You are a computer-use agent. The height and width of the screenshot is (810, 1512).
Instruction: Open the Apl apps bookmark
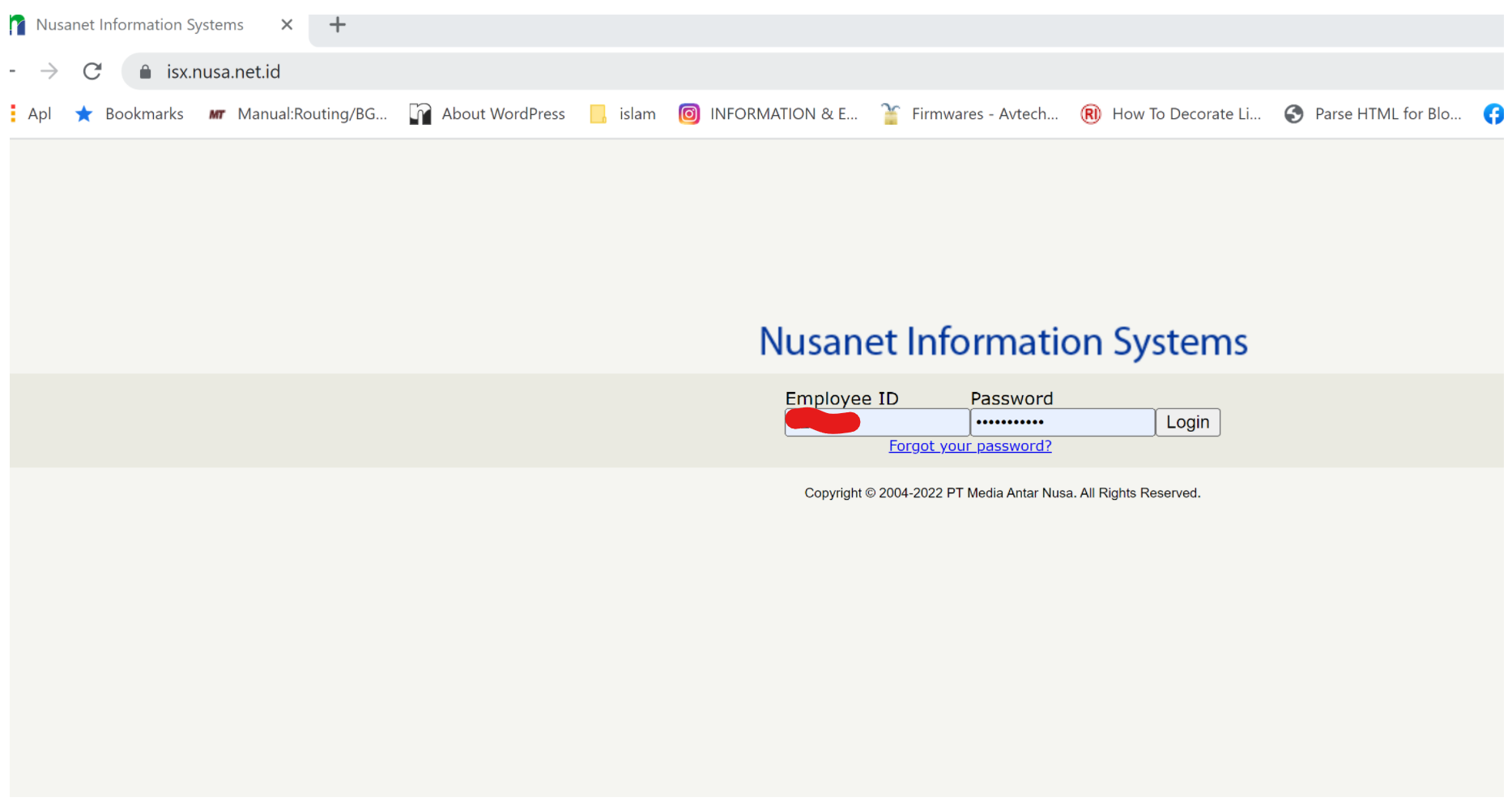pyautogui.click(x=31, y=114)
